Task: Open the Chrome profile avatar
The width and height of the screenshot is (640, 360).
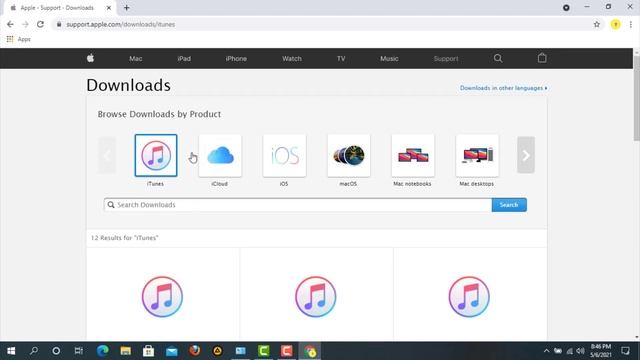Action: pos(616,24)
